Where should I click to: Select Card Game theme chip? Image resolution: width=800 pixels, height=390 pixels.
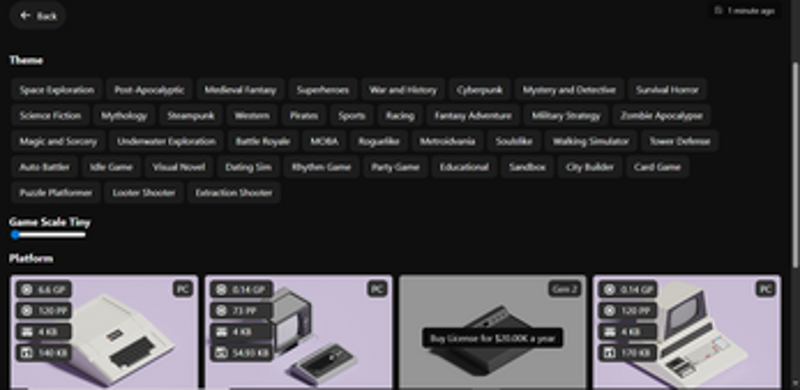657,167
